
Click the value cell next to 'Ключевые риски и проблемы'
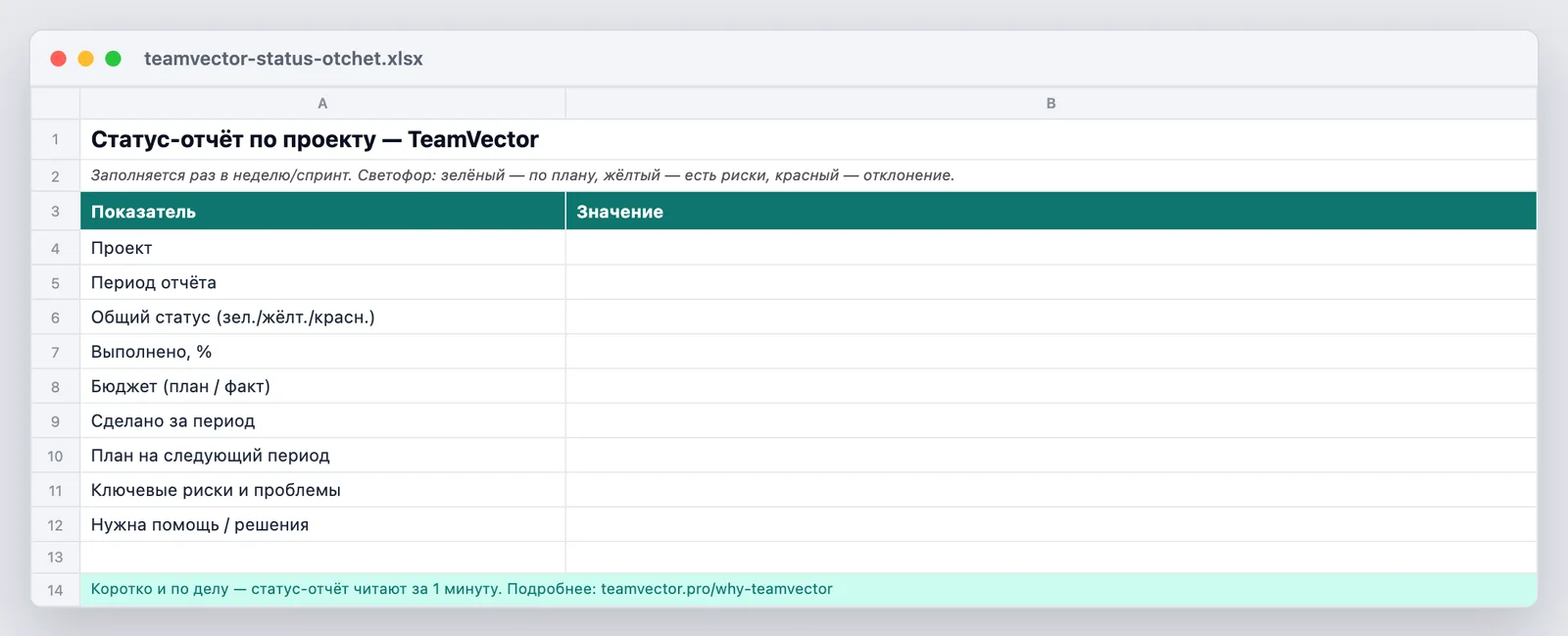click(1051, 490)
